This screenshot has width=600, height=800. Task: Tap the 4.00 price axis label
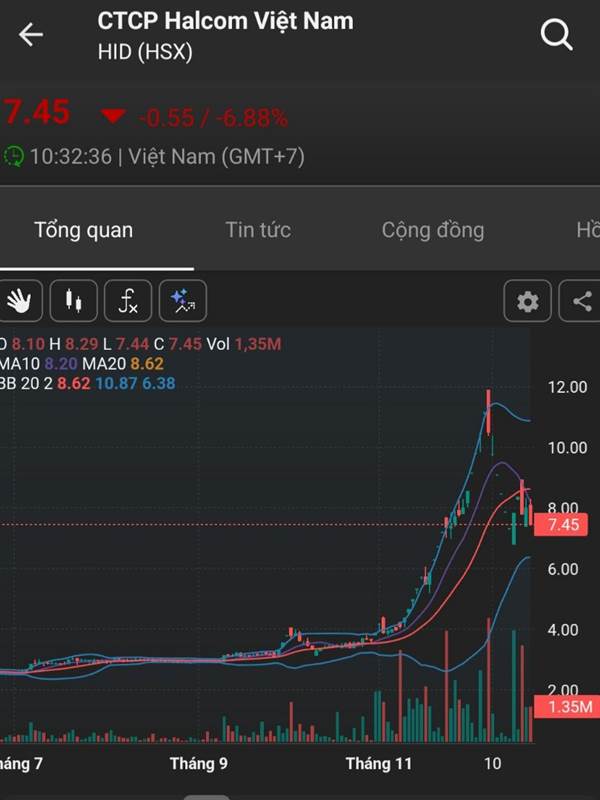click(563, 630)
